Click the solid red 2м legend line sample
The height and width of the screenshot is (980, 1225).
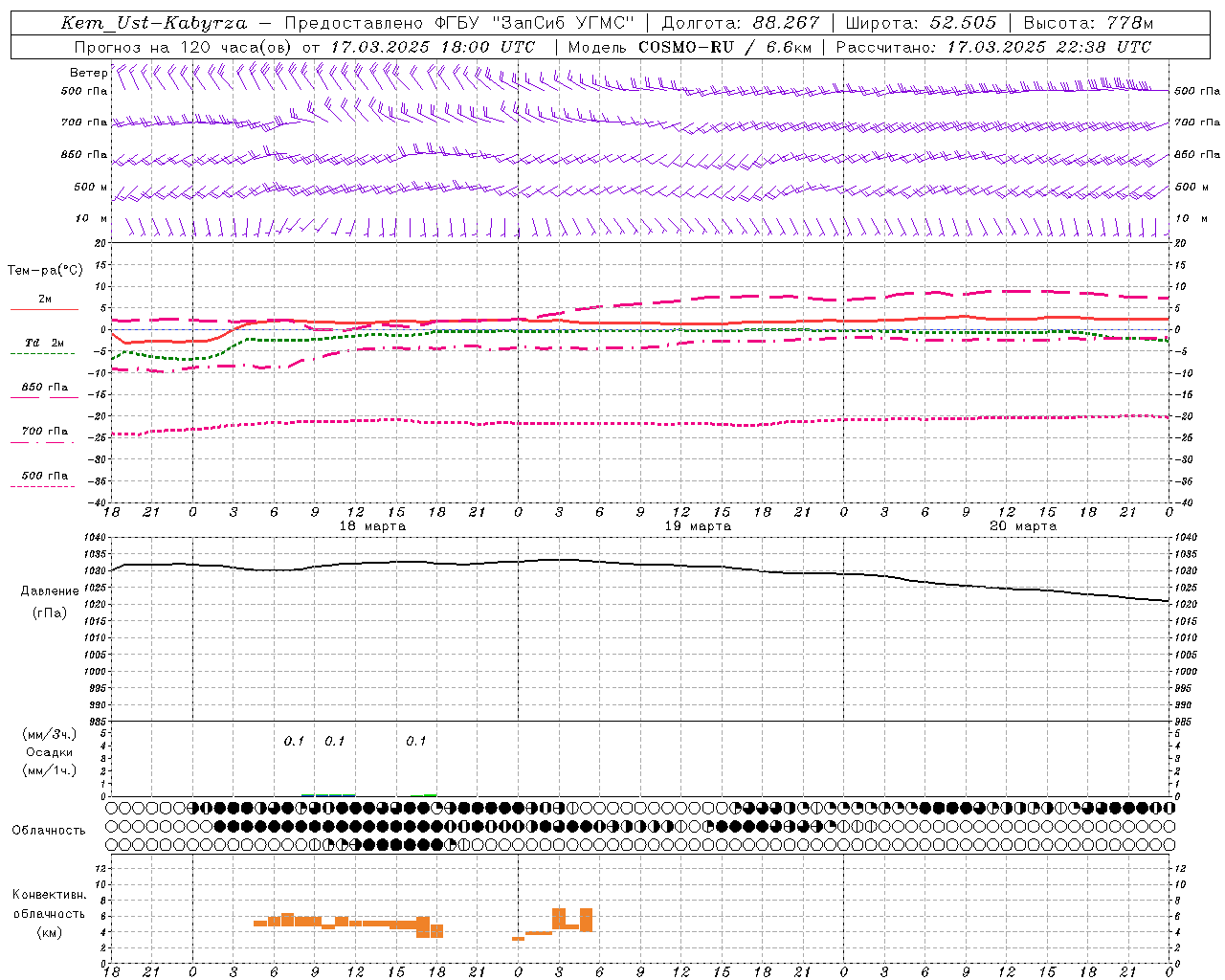click(44, 309)
